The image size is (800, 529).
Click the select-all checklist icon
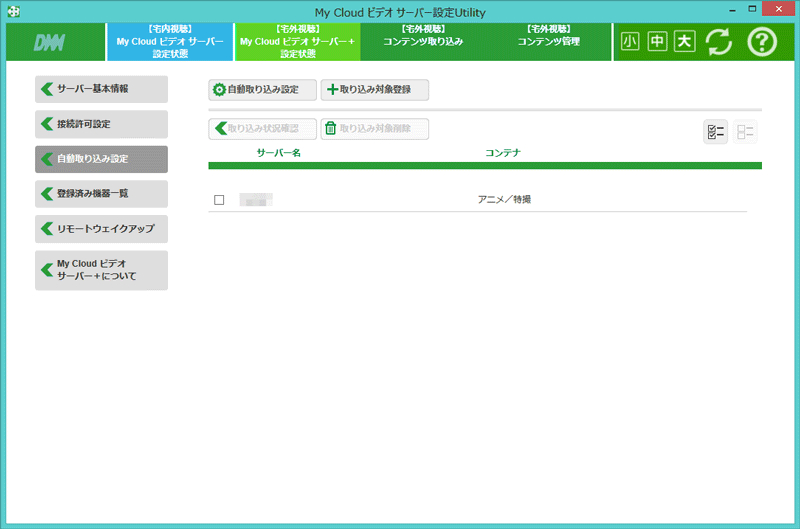pos(715,132)
